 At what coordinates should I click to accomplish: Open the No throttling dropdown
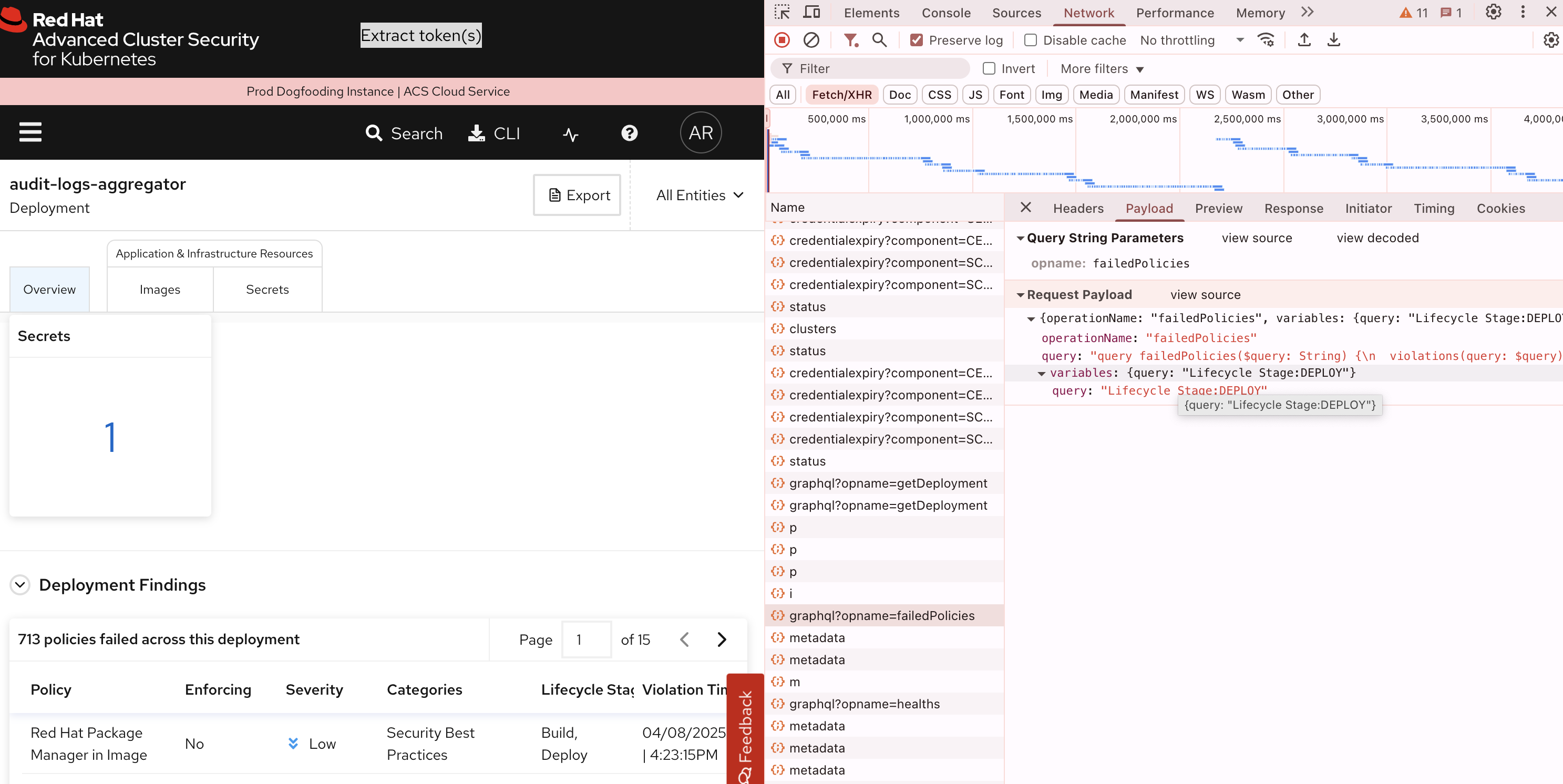1190,40
